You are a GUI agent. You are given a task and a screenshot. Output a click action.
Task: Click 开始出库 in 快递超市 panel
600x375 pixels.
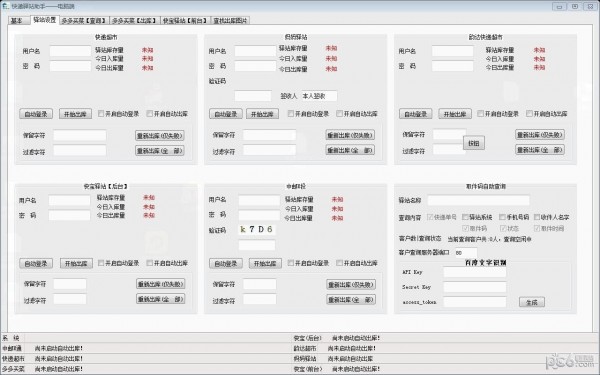click(x=75, y=114)
